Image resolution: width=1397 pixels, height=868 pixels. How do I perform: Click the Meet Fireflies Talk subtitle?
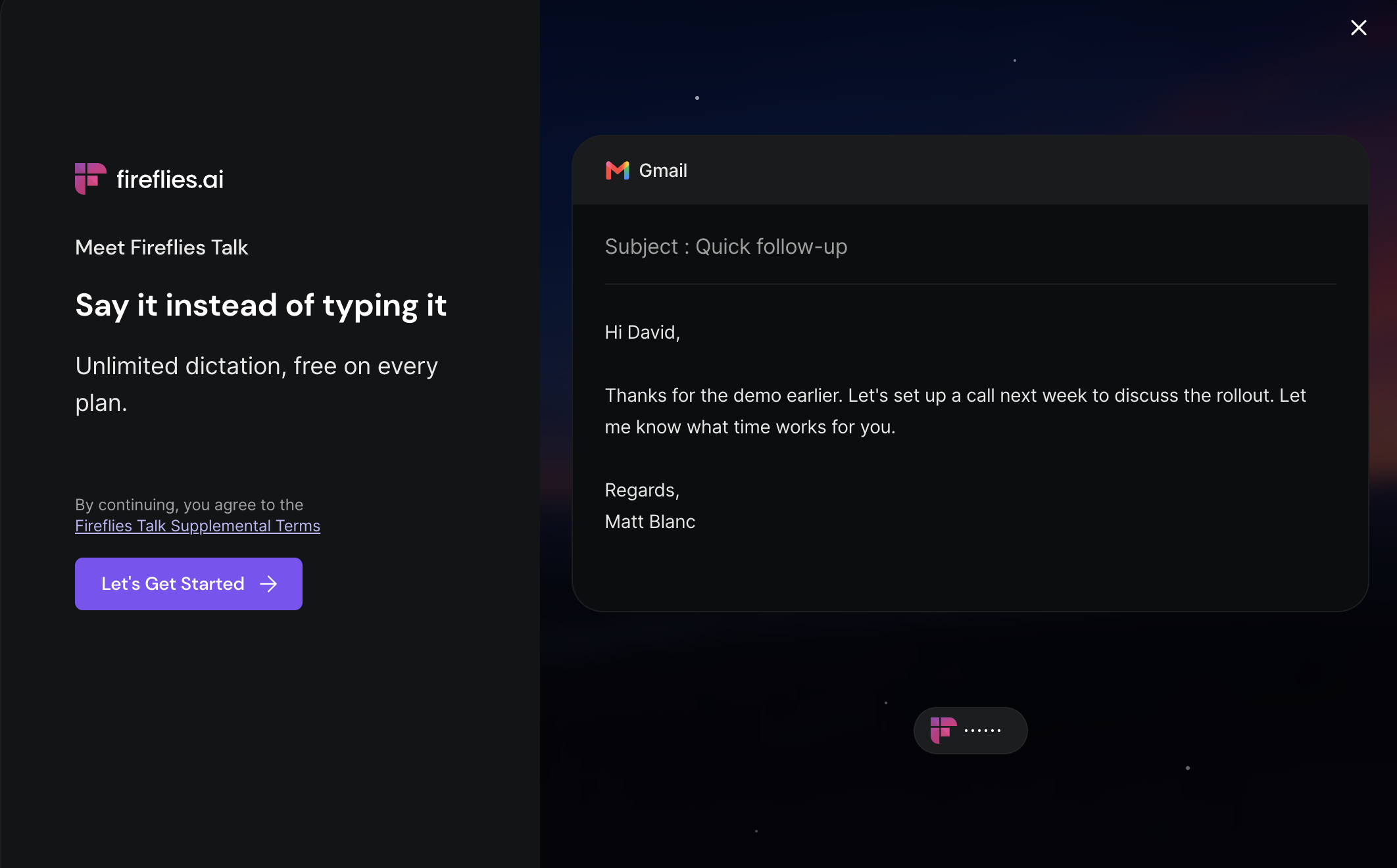coord(161,247)
